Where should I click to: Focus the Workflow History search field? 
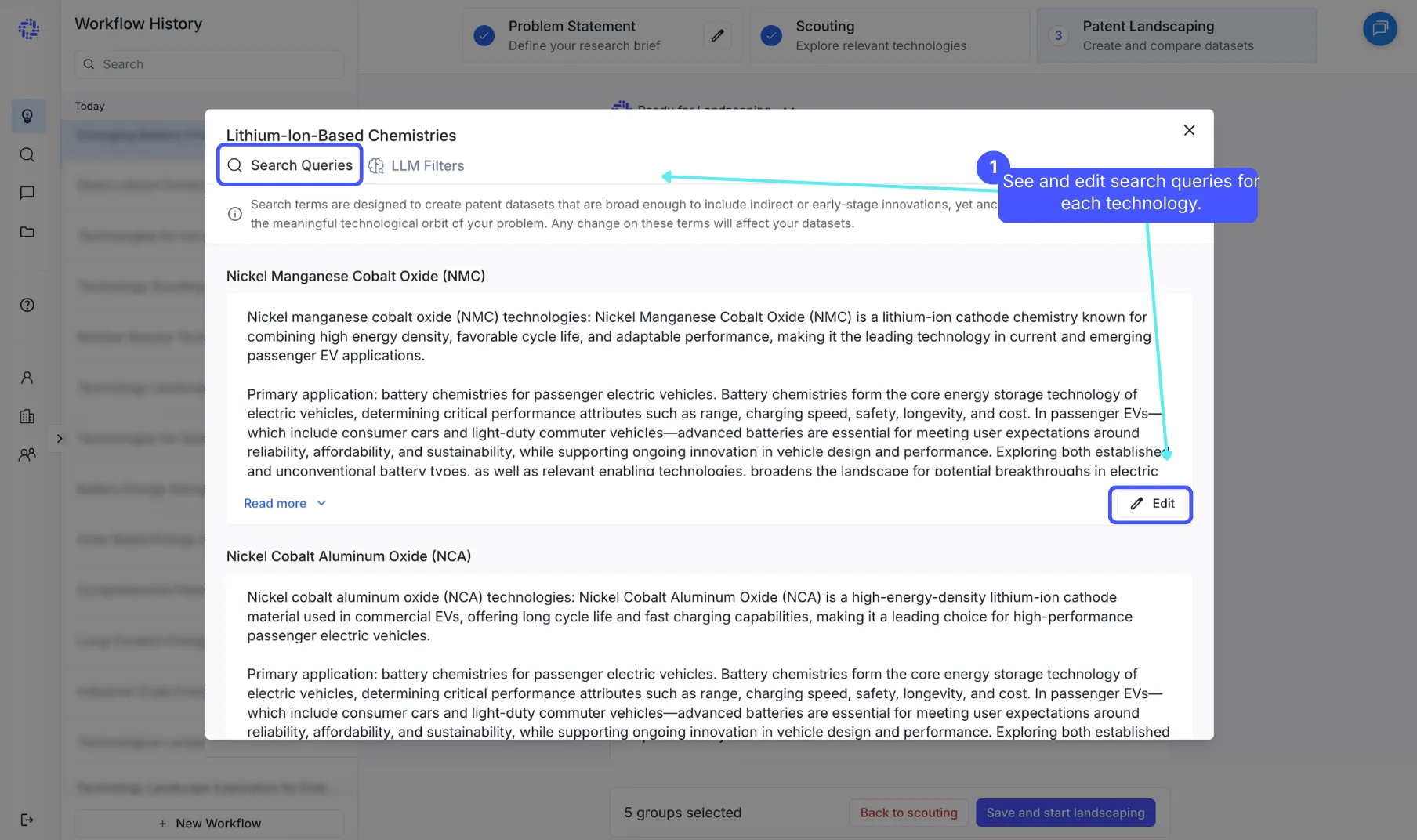point(209,64)
